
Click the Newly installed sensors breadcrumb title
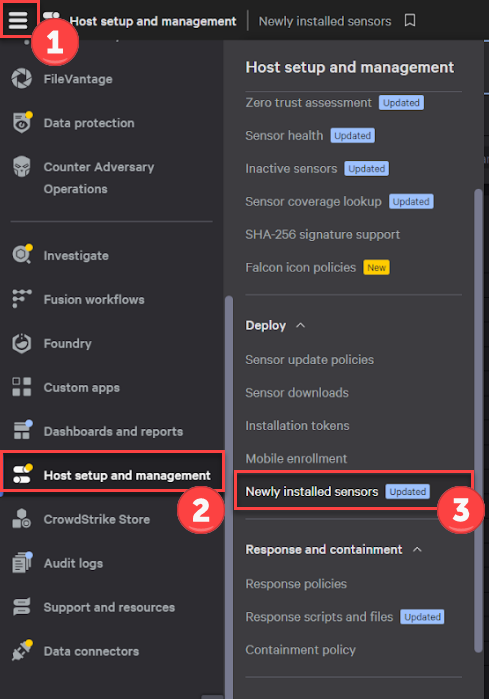click(325, 21)
